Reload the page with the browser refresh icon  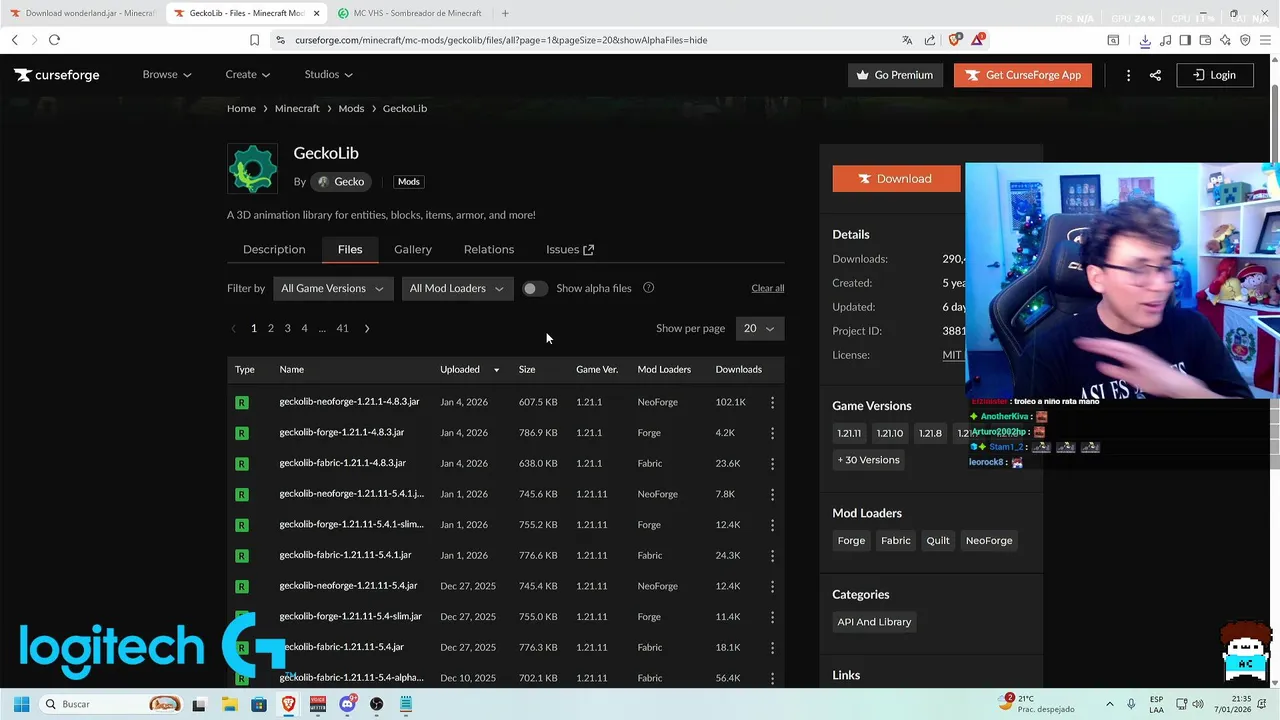[54, 40]
